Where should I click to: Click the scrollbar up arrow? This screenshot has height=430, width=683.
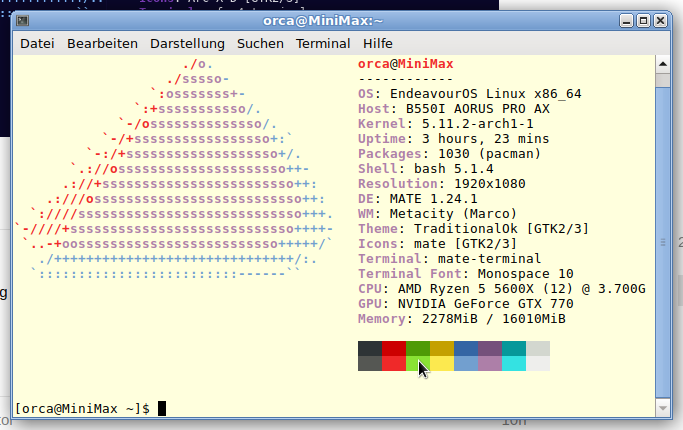(x=663, y=64)
